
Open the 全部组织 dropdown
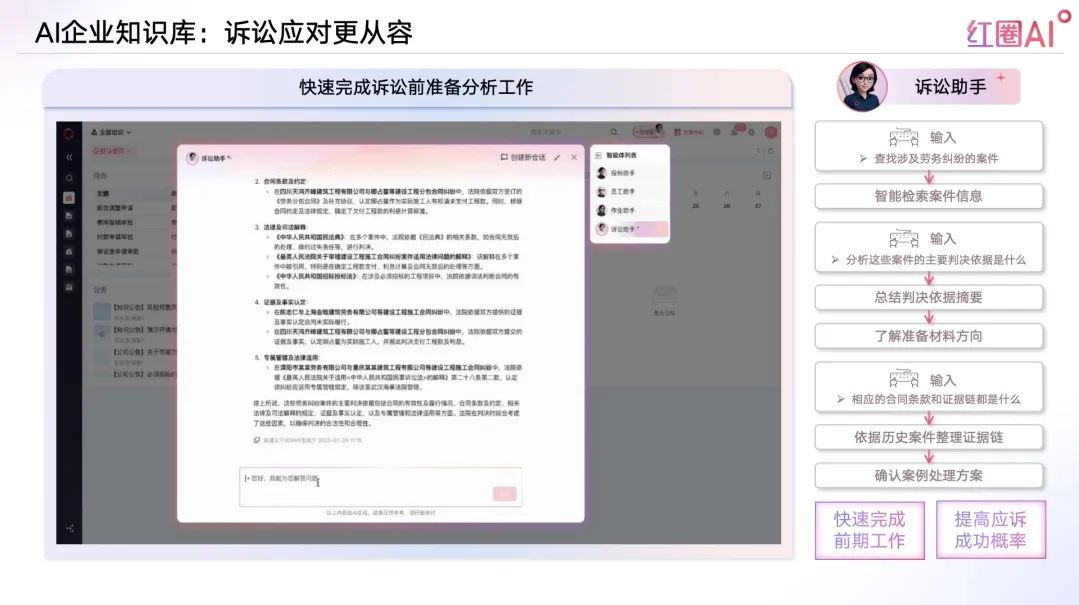112,132
